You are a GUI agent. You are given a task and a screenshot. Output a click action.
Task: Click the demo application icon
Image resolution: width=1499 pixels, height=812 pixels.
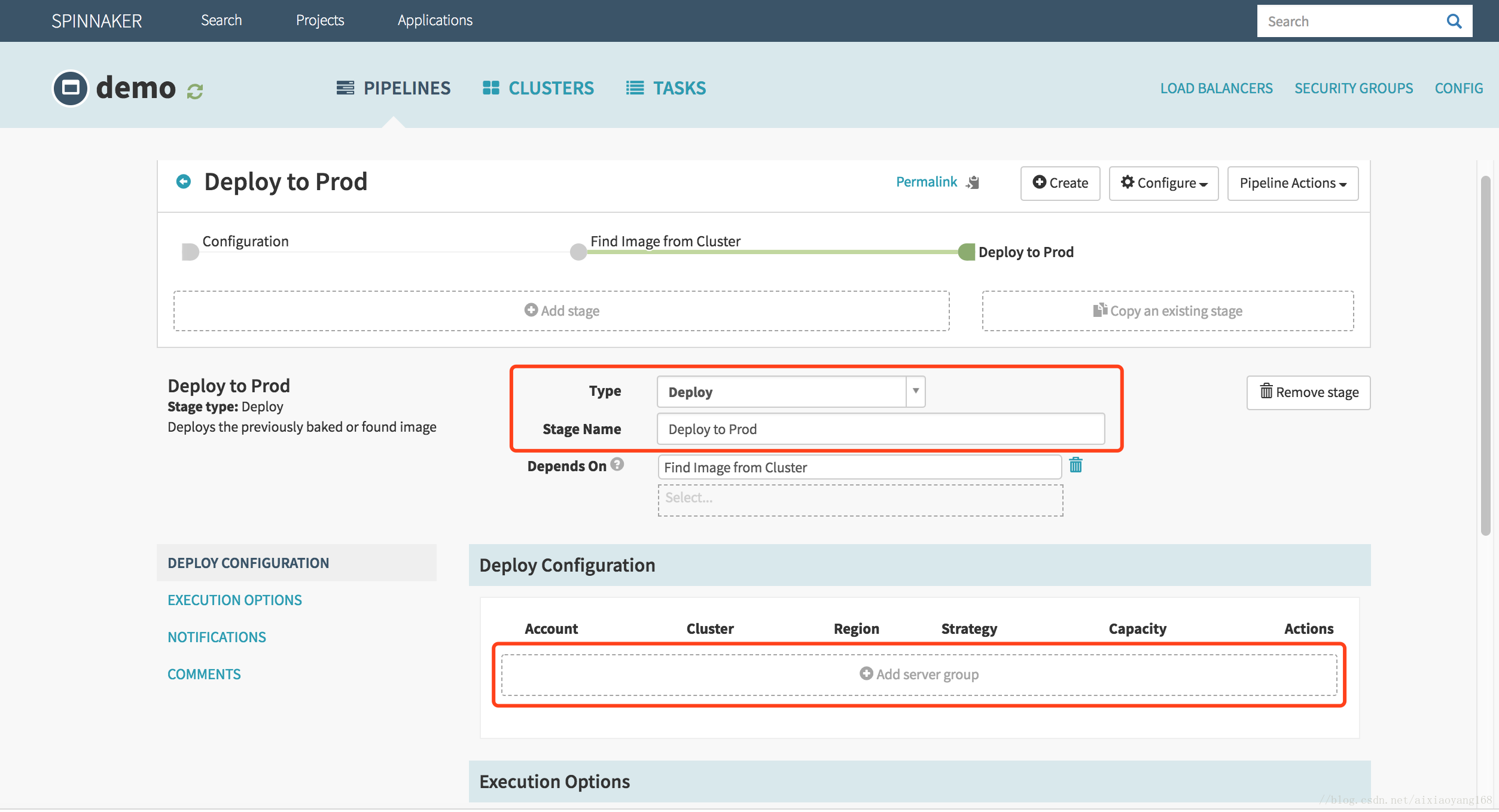click(x=71, y=88)
